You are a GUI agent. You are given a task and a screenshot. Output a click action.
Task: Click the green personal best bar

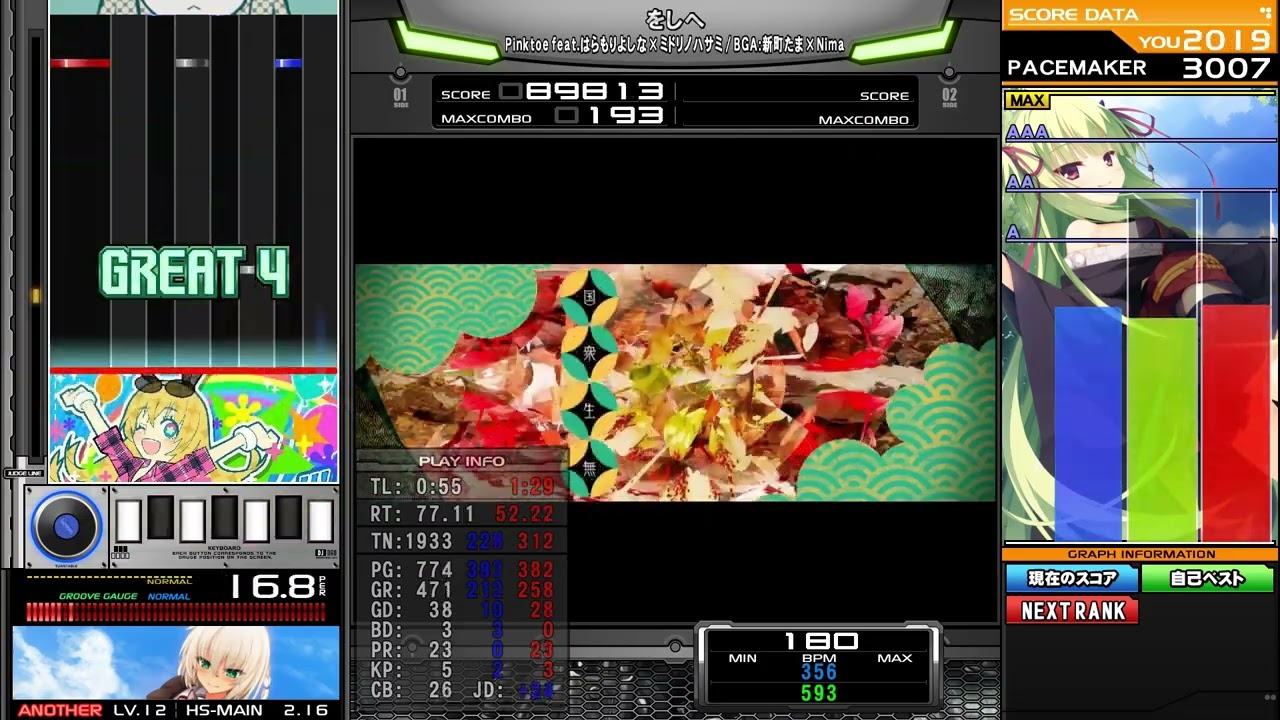click(1162, 430)
